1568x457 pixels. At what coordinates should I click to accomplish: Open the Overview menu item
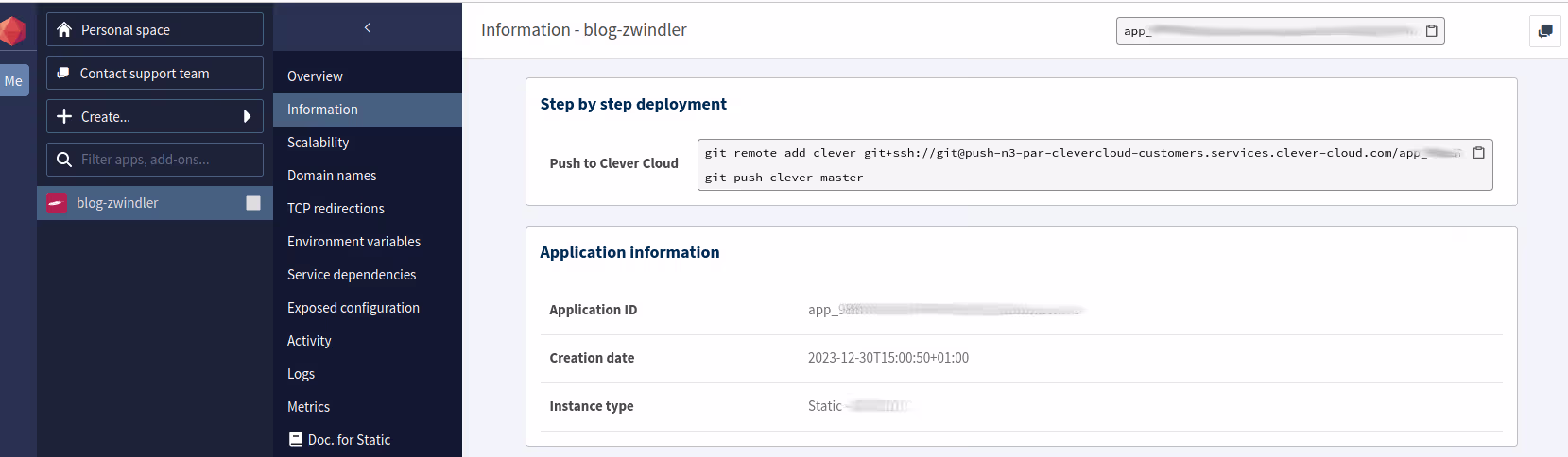315,76
